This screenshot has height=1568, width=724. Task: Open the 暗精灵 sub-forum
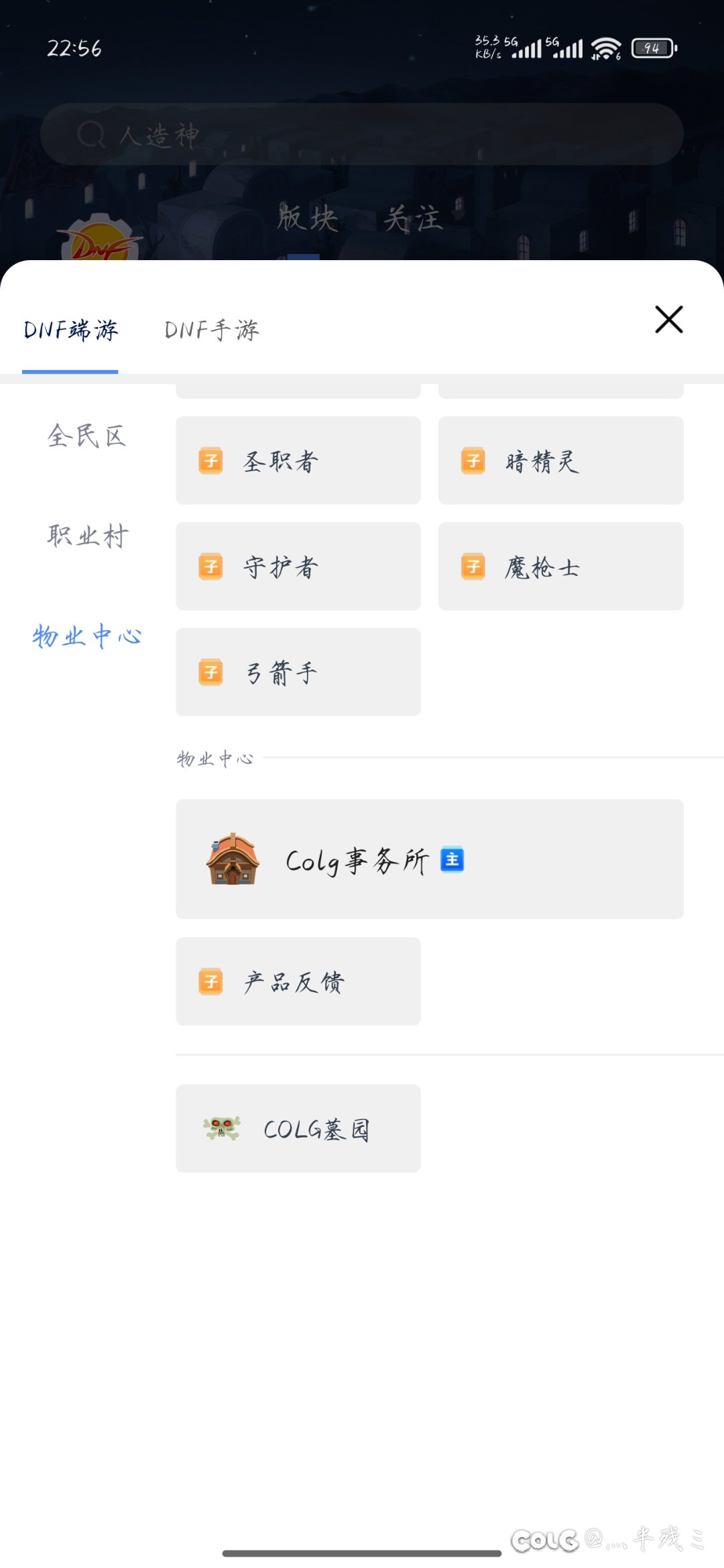click(560, 461)
